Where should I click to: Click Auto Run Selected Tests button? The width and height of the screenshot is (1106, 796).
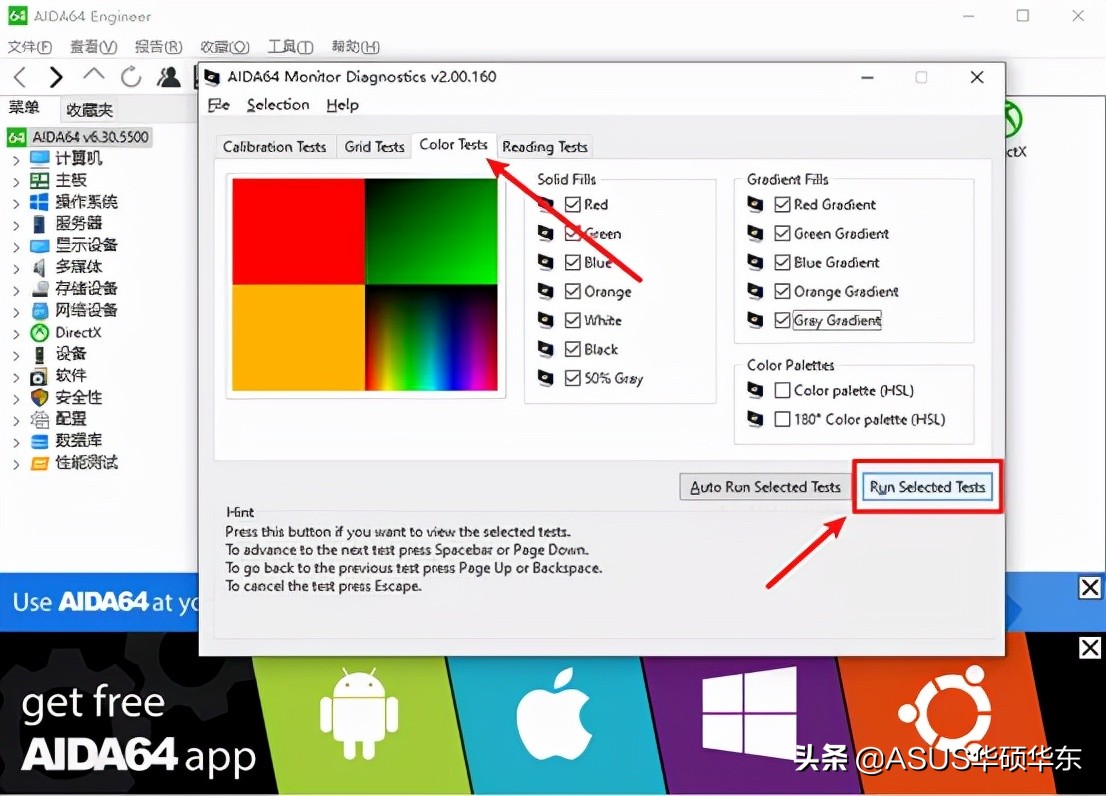click(765, 487)
